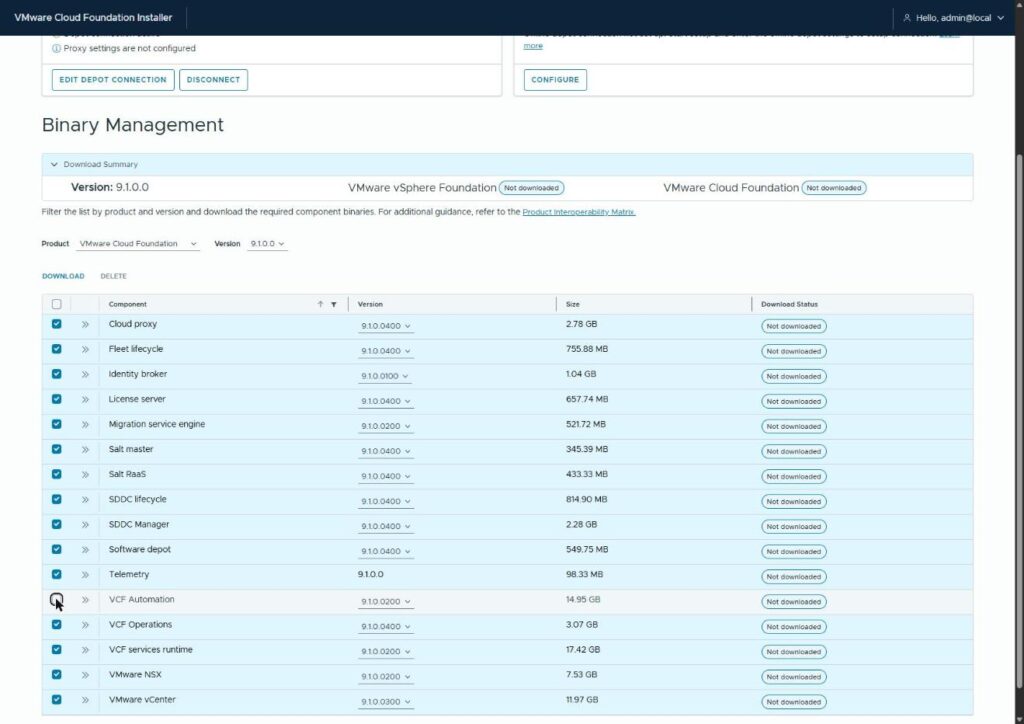1024x724 pixels.
Task: Click the Telemetry 9.1.0.0 version text
Action: coord(370,574)
